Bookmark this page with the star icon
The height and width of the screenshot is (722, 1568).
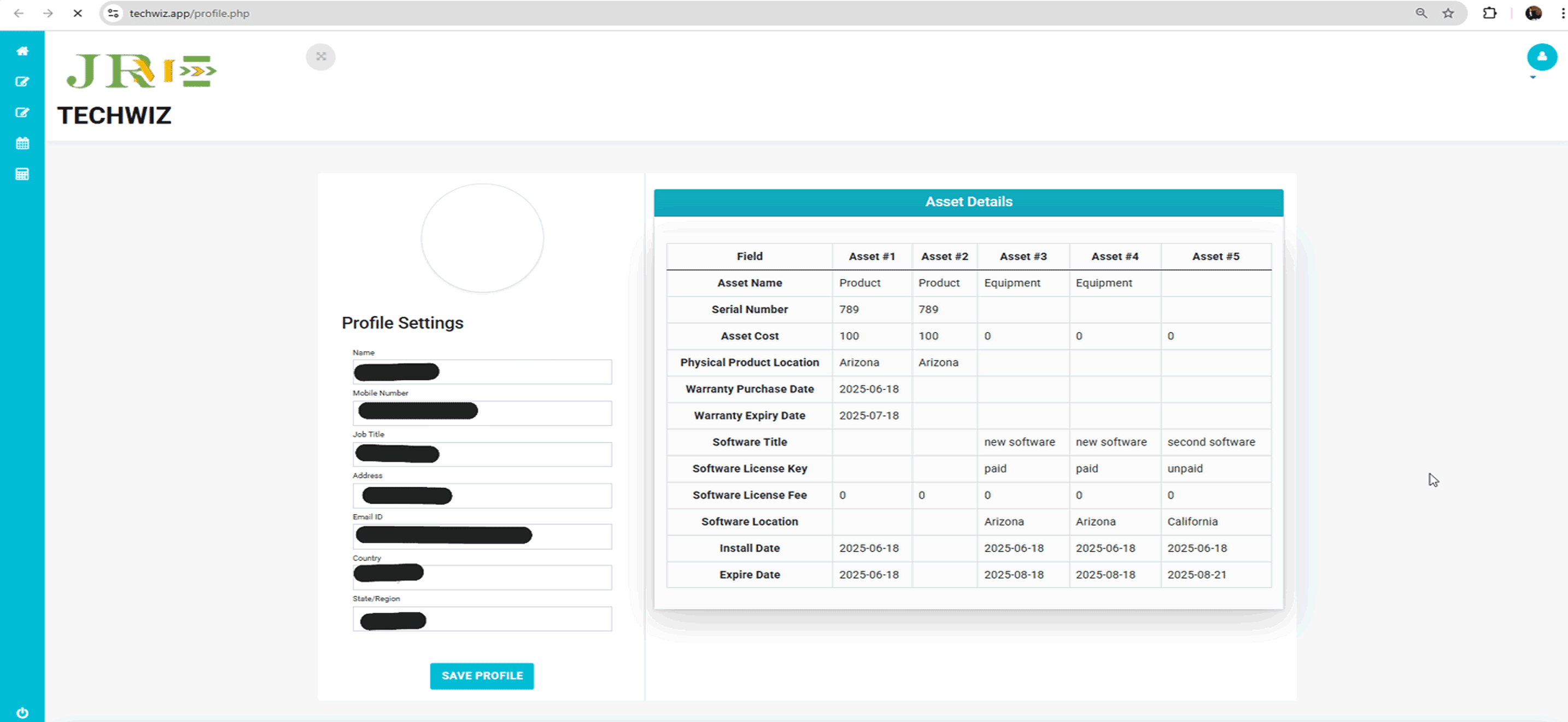coord(1448,13)
